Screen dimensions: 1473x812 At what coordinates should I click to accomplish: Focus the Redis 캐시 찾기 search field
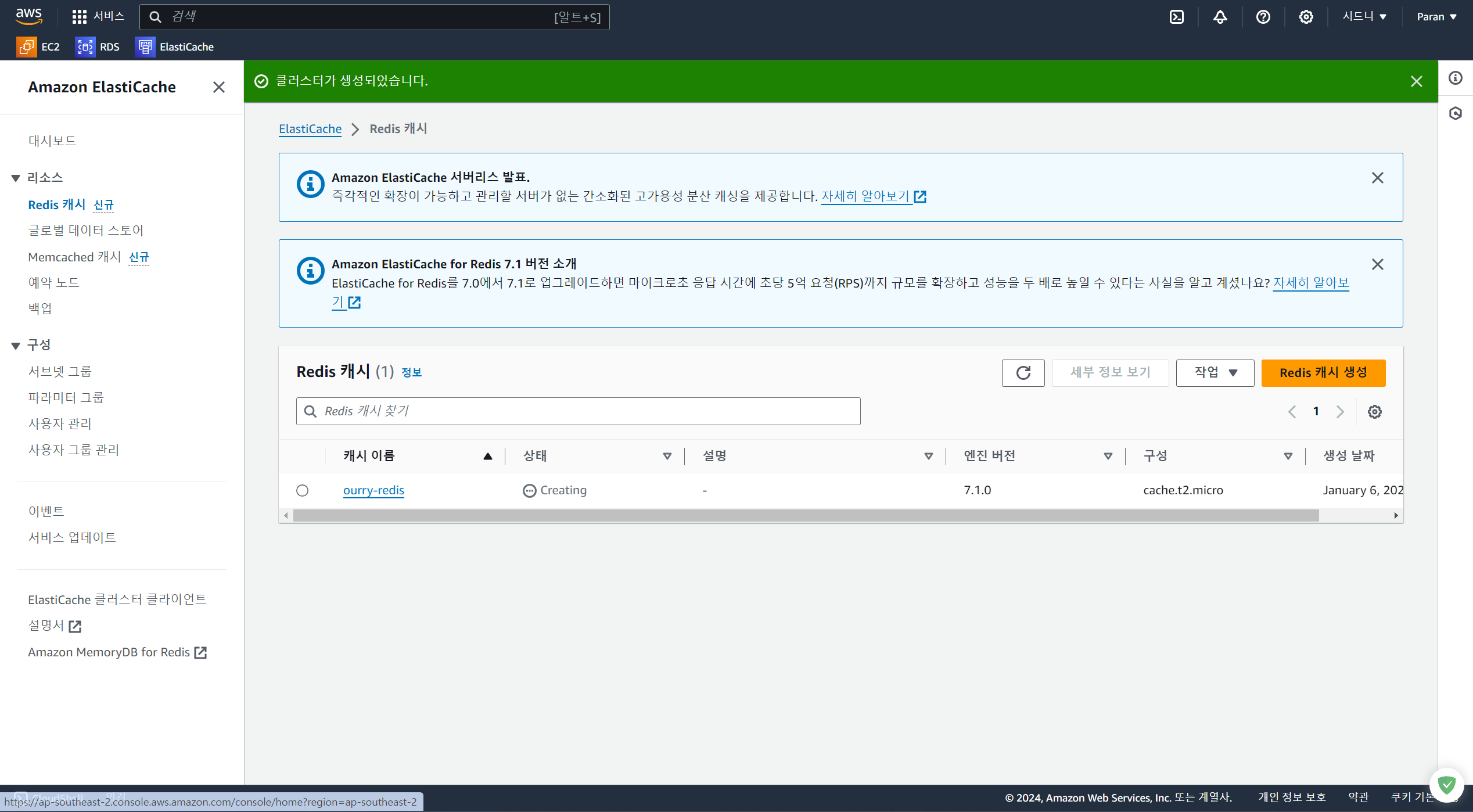[x=578, y=412]
